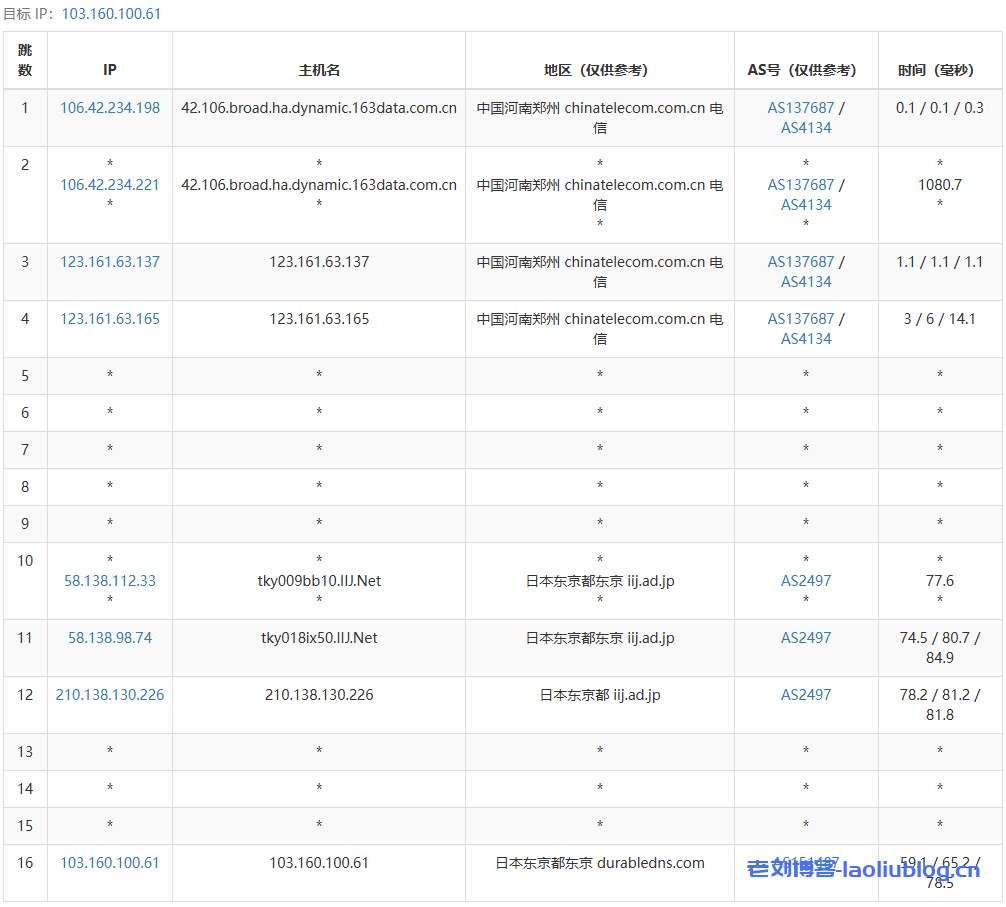This screenshot has width=1006, height=907.
Task: Click 123.161.63.137 in the IP column
Action: click(110, 262)
